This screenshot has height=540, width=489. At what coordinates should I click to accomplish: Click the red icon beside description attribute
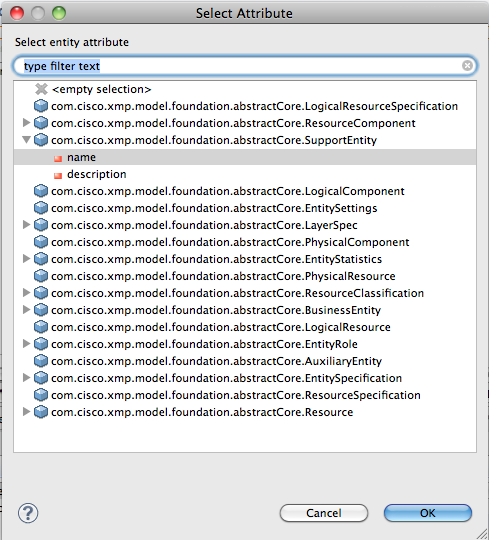[x=58, y=175]
